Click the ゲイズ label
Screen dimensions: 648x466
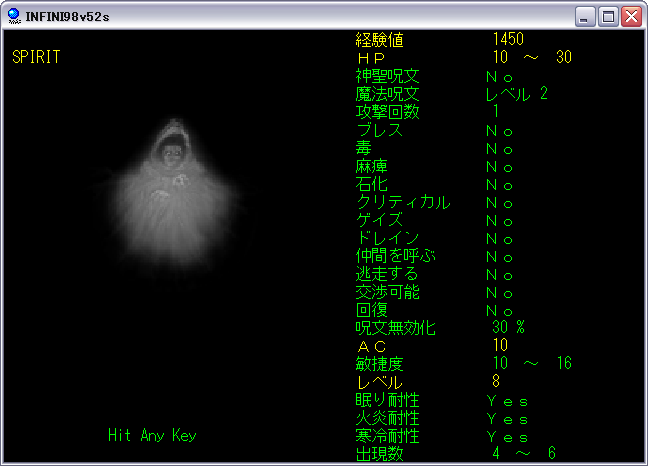(379, 220)
